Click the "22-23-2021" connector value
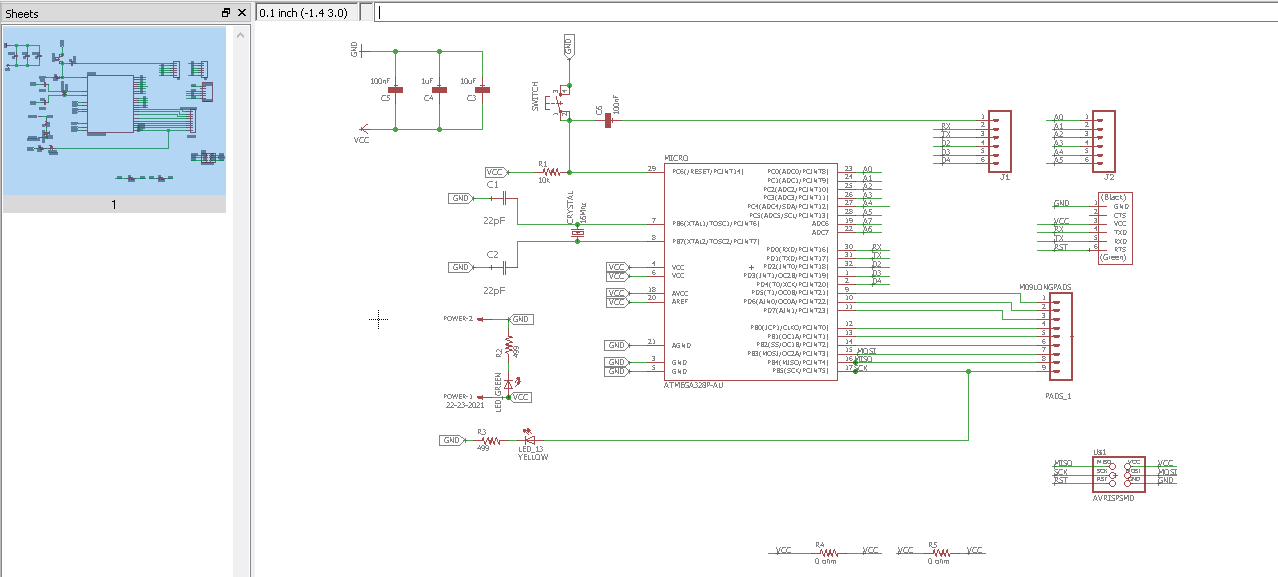This screenshot has width=1278, height=577. 465,405
